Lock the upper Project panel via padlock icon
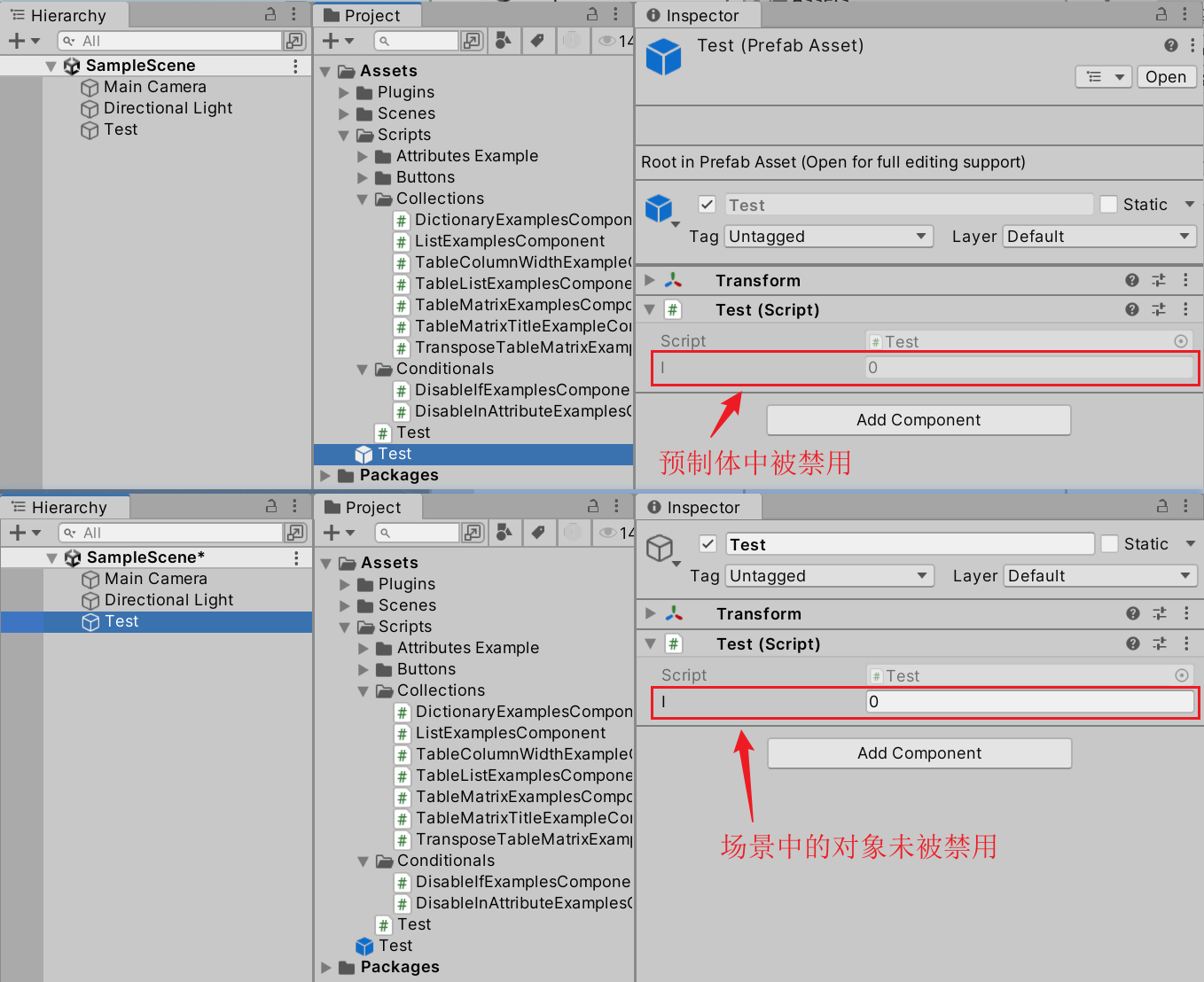The image size is (1204, 982). click(592, 14)
